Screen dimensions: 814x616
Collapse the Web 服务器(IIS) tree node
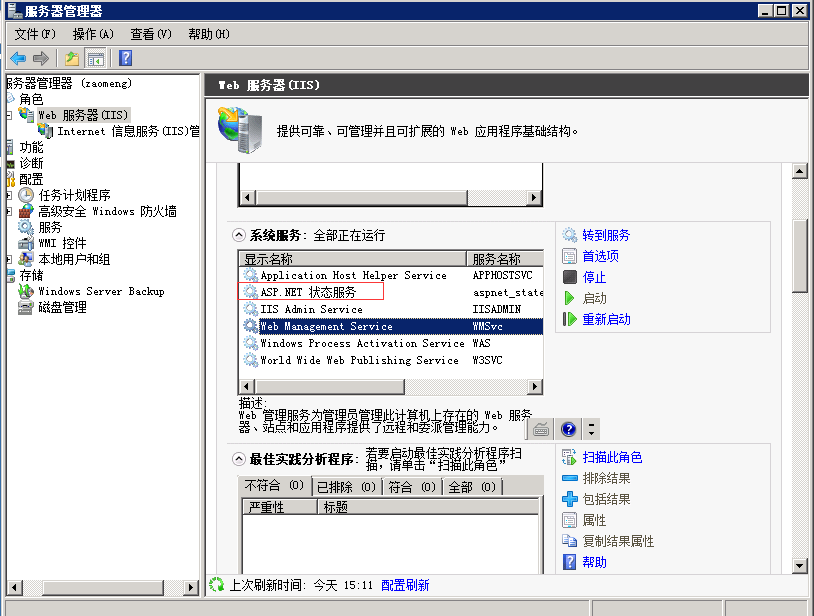(9, 115)
